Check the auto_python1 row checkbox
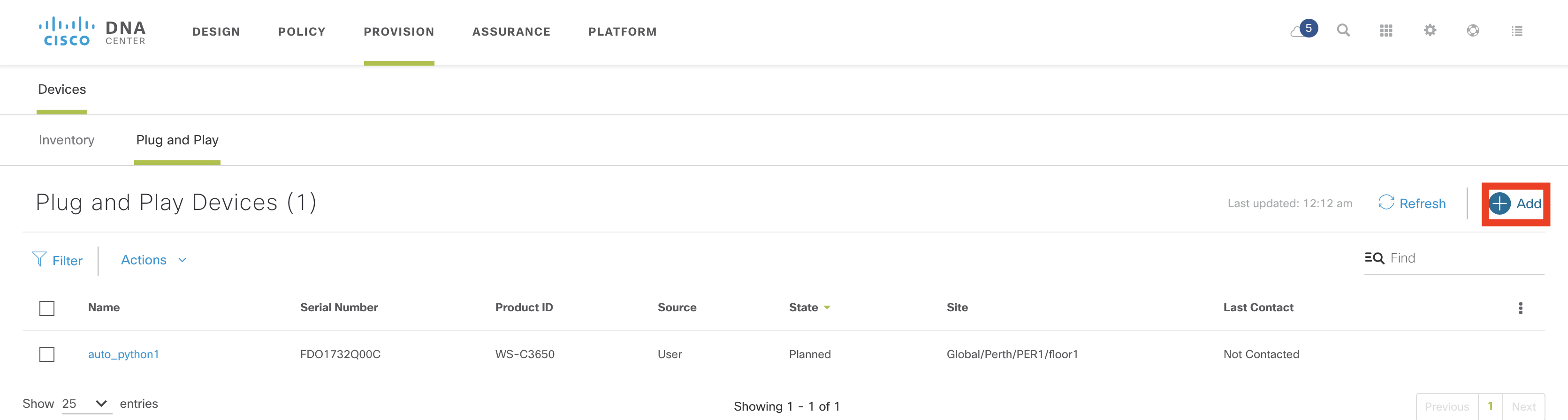The image size is (1568, 420). pyautogui.click(x=47, y=354)
